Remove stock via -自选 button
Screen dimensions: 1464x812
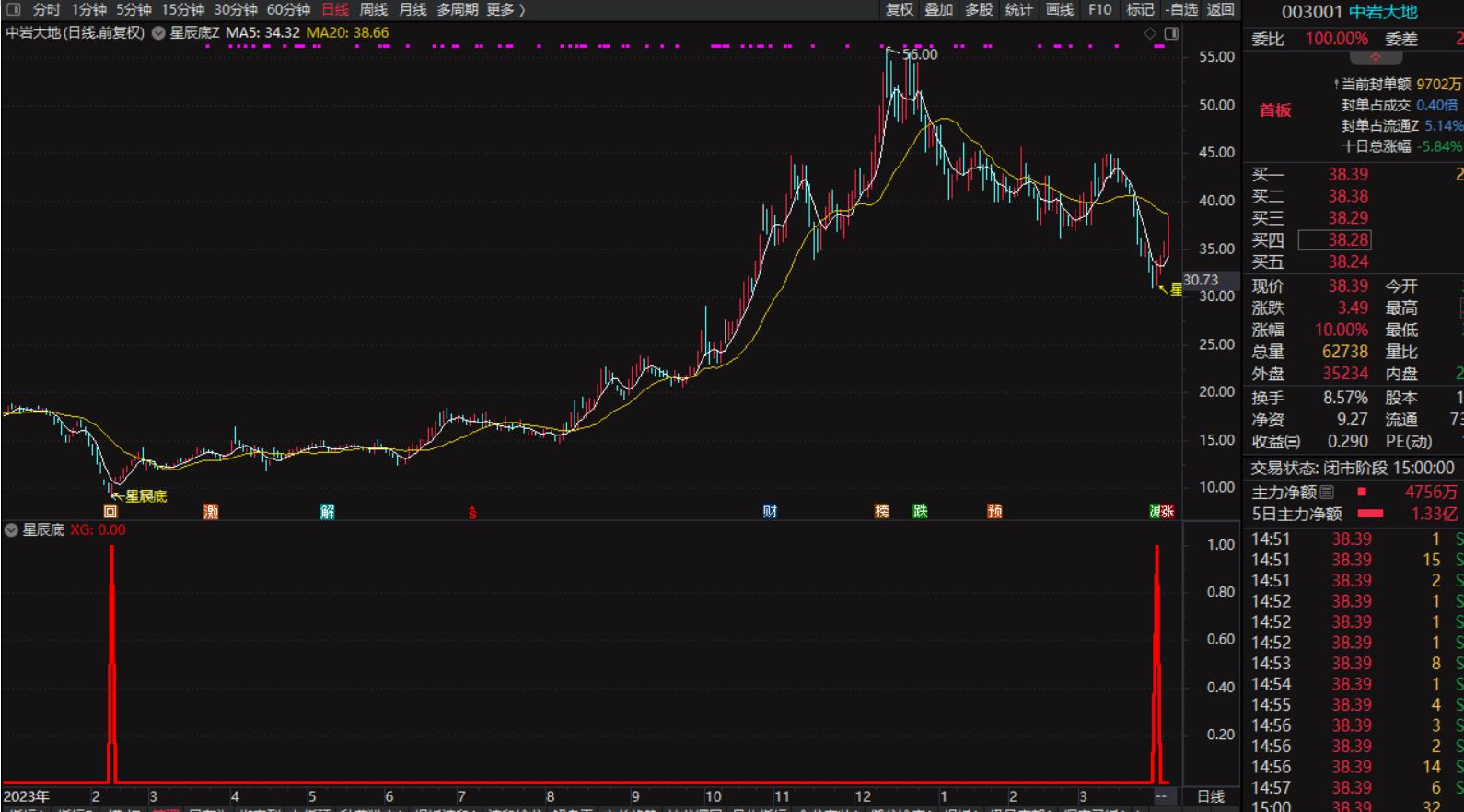click(x=1181, y=9)
